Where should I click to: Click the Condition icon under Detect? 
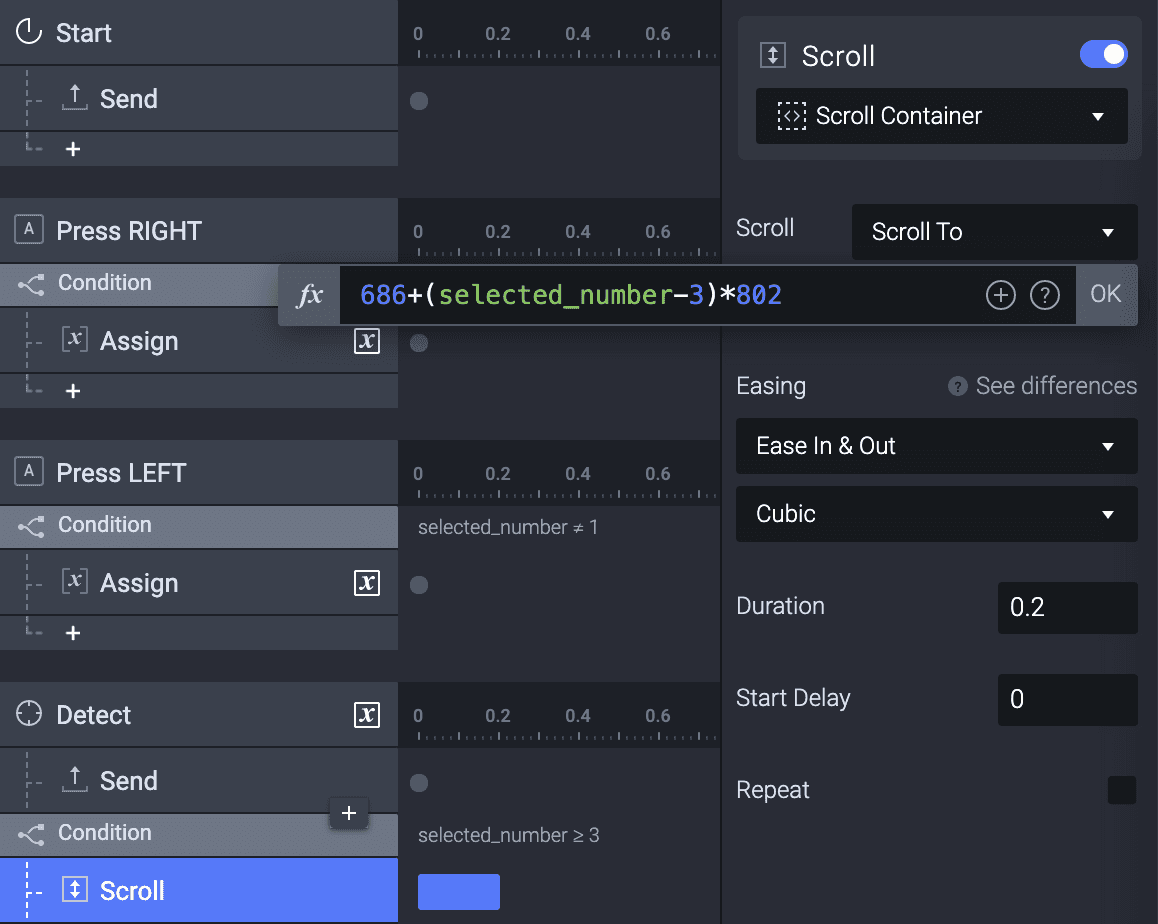(x=31, y=835)
